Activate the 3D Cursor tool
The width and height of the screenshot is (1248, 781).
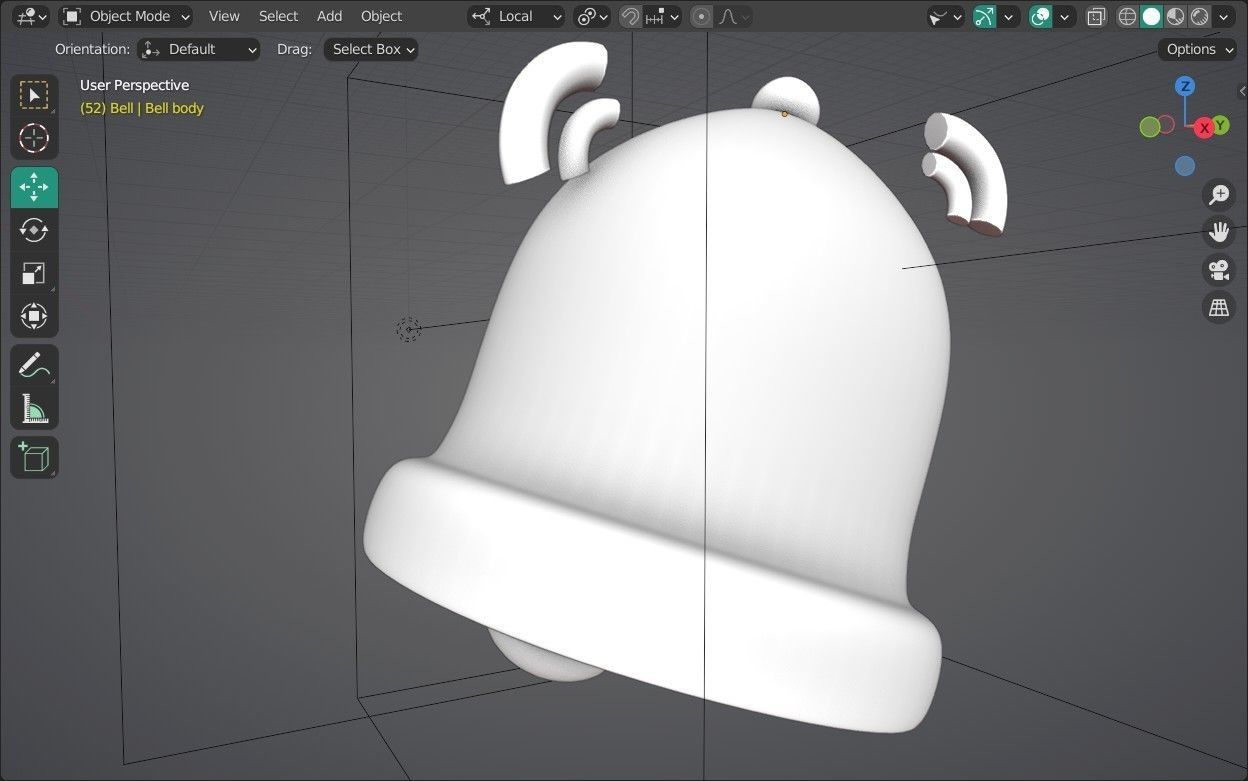click(x=34, y=138)
